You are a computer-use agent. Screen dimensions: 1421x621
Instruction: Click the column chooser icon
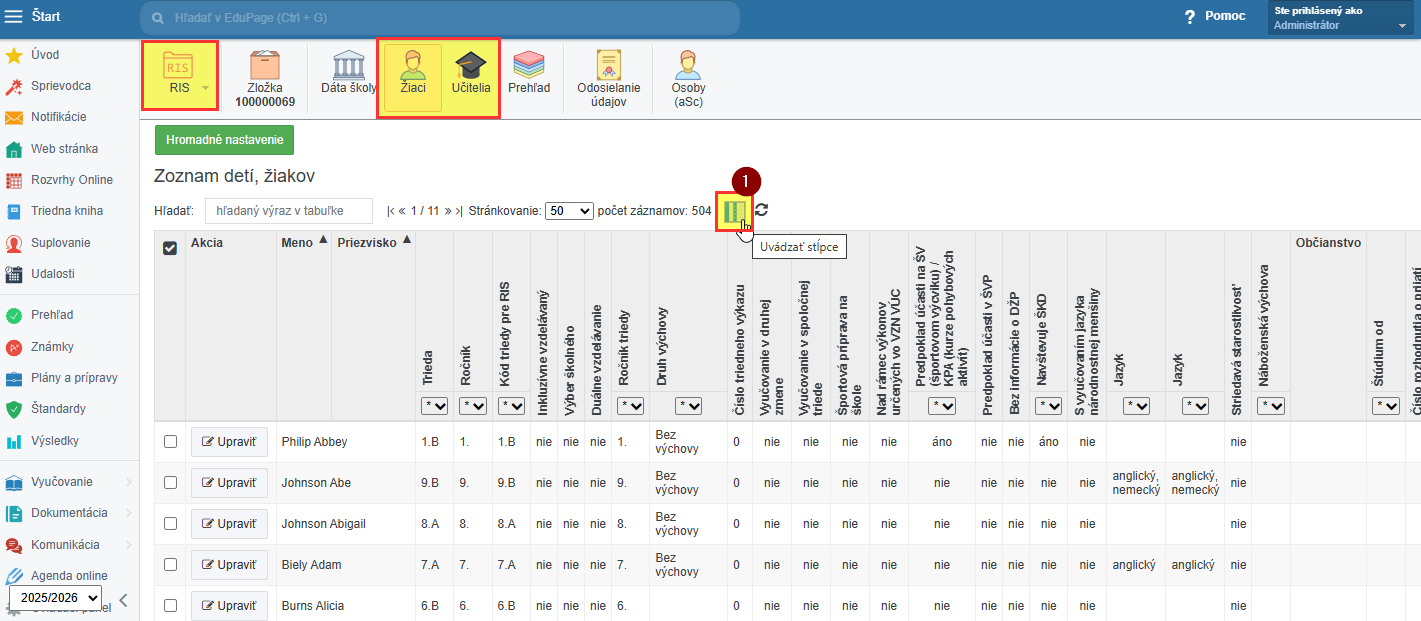[x=735, y=211]
